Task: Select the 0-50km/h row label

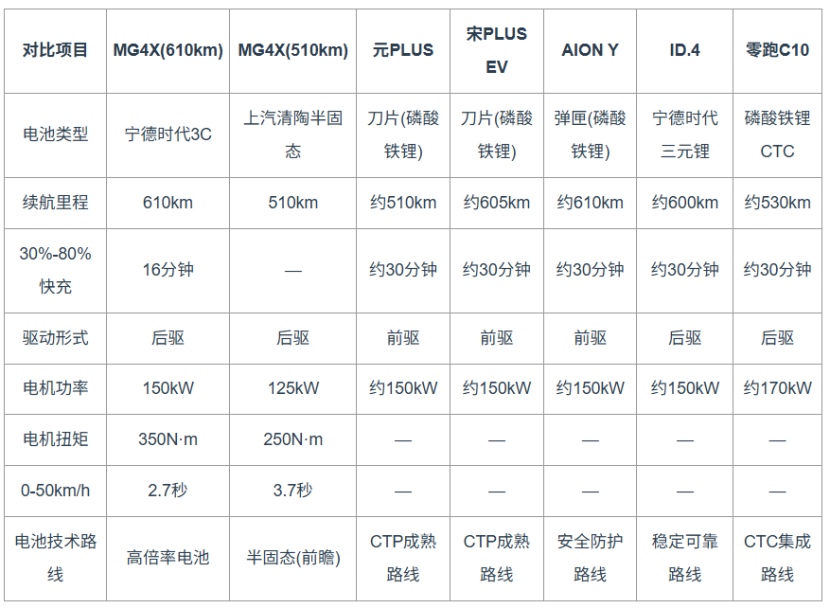Action: coord(55,491)
